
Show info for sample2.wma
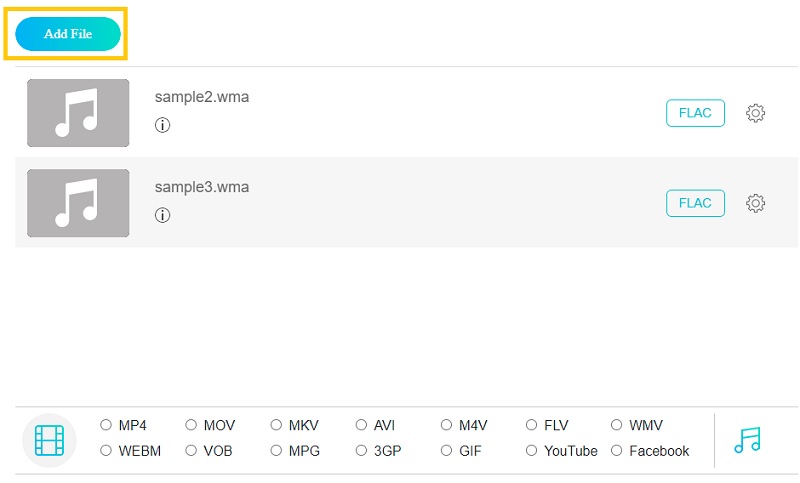(x=162, y=125)
